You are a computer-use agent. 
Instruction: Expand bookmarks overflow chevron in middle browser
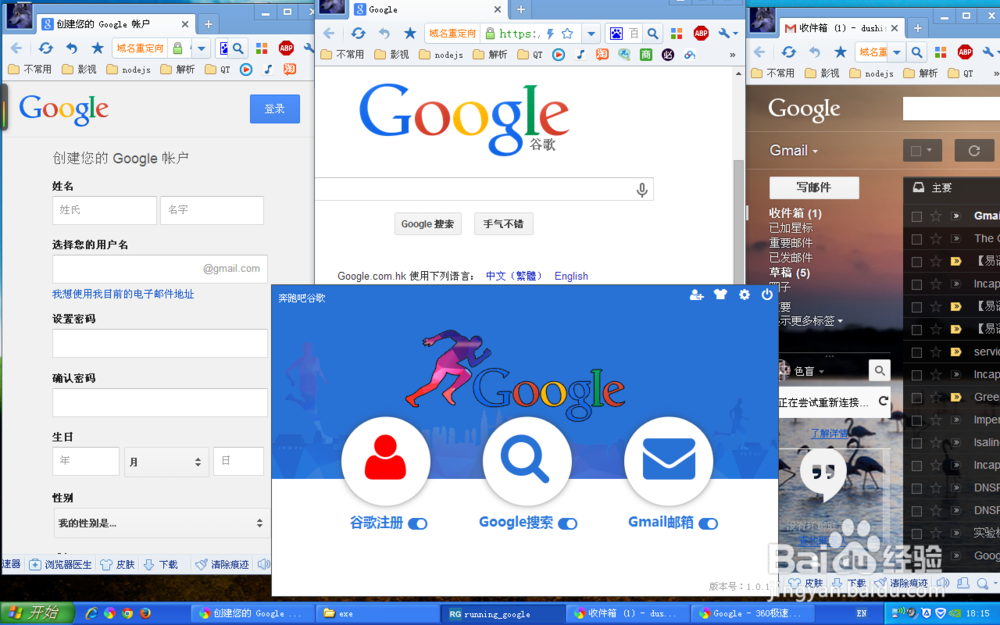click(x=732, y=55)
